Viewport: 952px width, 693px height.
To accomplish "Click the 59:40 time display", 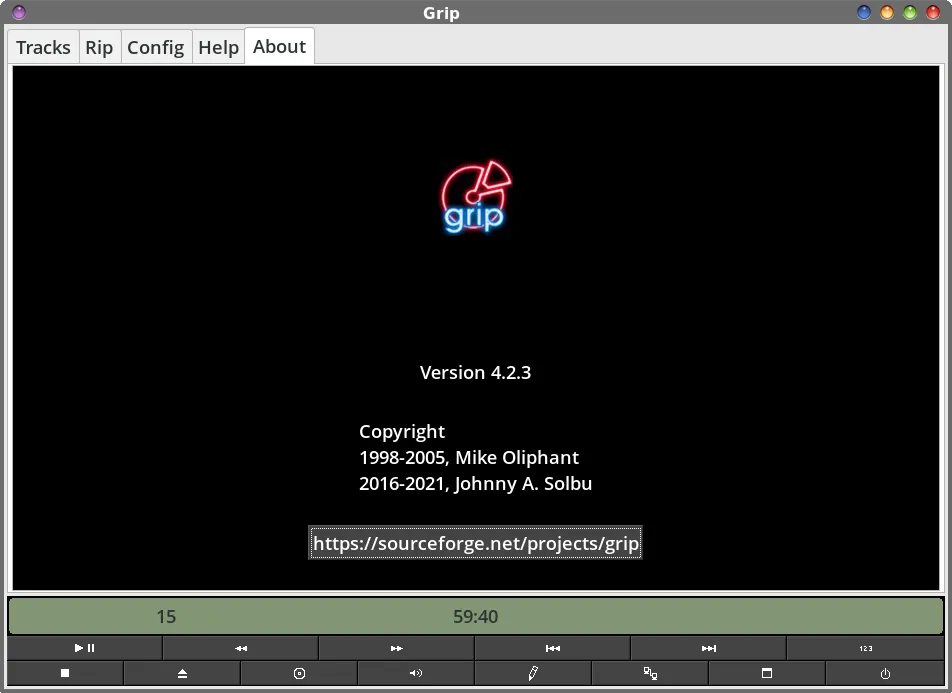I will (475, 616).
